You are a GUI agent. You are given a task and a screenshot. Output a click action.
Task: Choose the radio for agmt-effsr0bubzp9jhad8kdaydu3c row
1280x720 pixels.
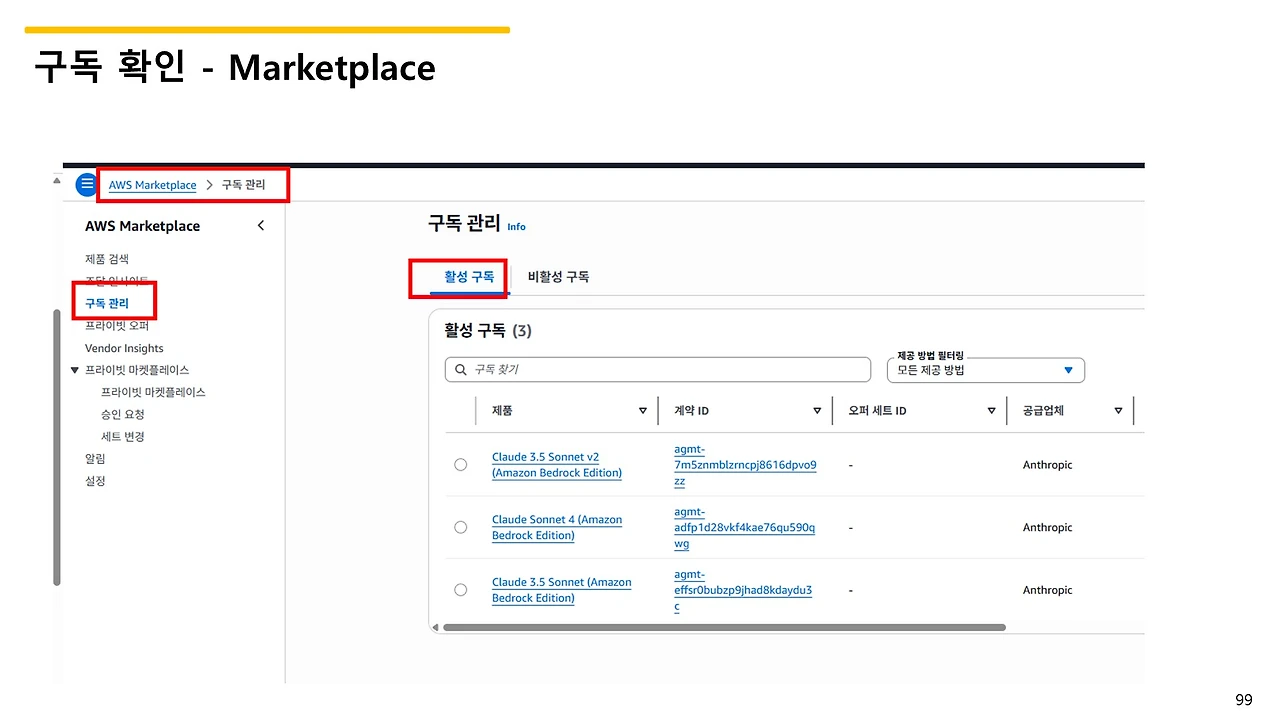[461, 590]
